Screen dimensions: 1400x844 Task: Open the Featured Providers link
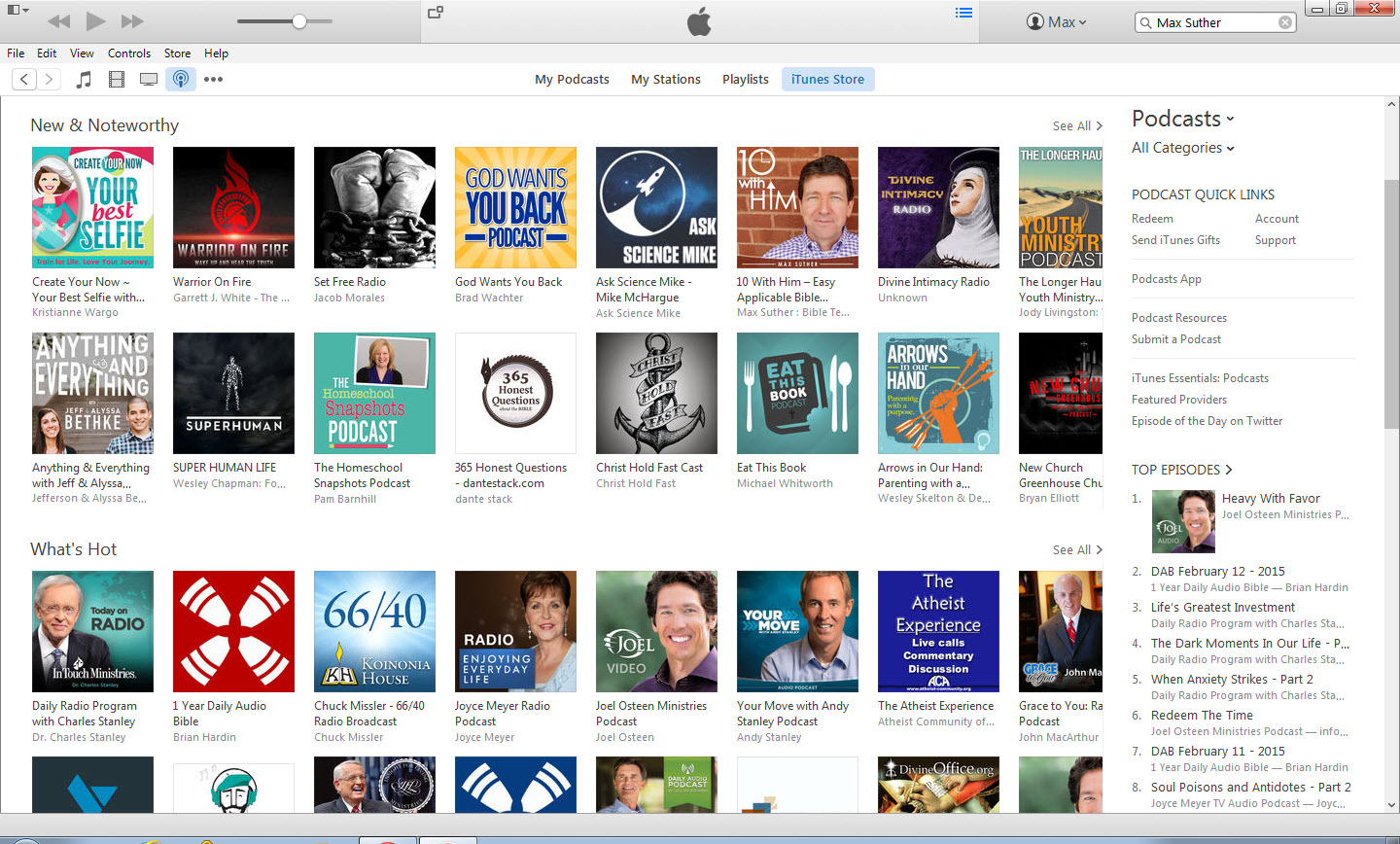tap(1179, 400)
